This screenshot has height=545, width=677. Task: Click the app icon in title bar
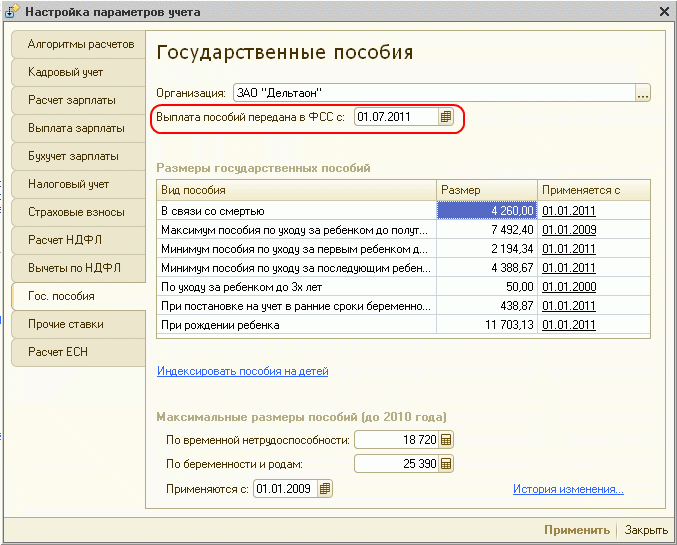click(x=11, y=12)
